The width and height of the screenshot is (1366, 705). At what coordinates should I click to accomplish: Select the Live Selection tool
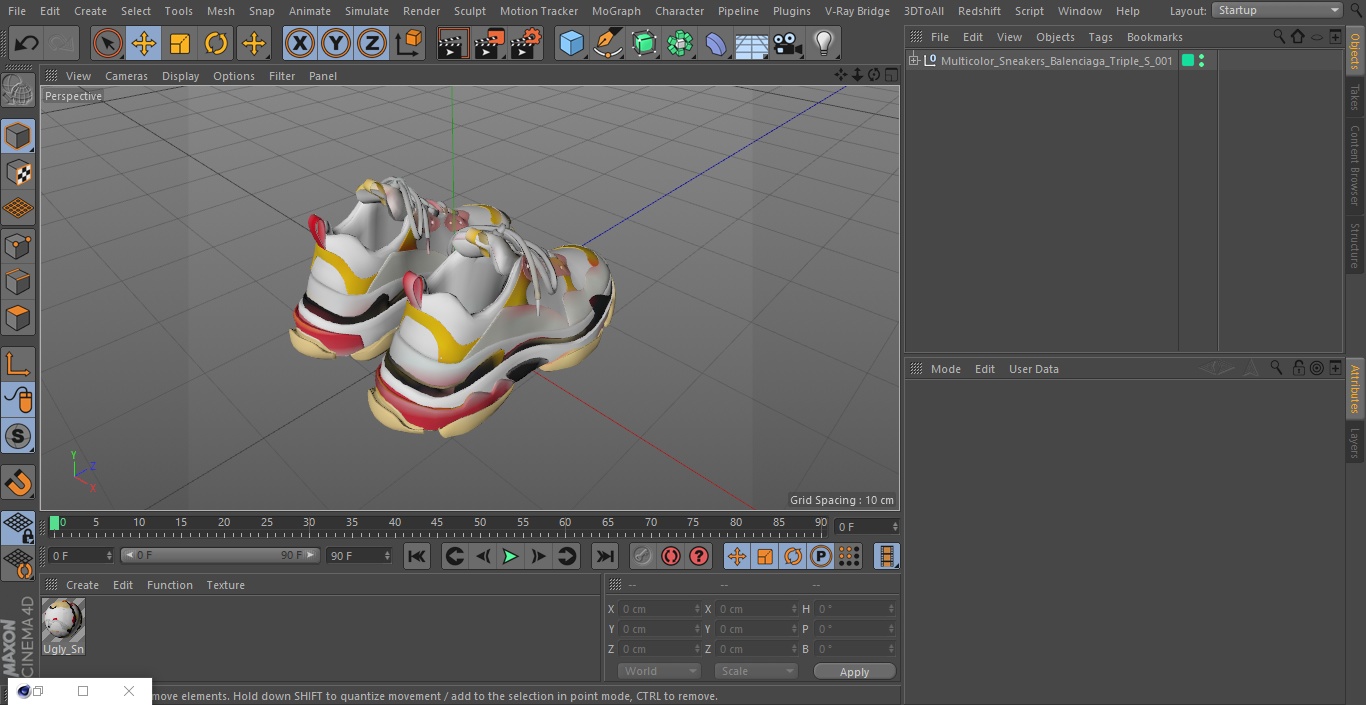pos(107,43)
